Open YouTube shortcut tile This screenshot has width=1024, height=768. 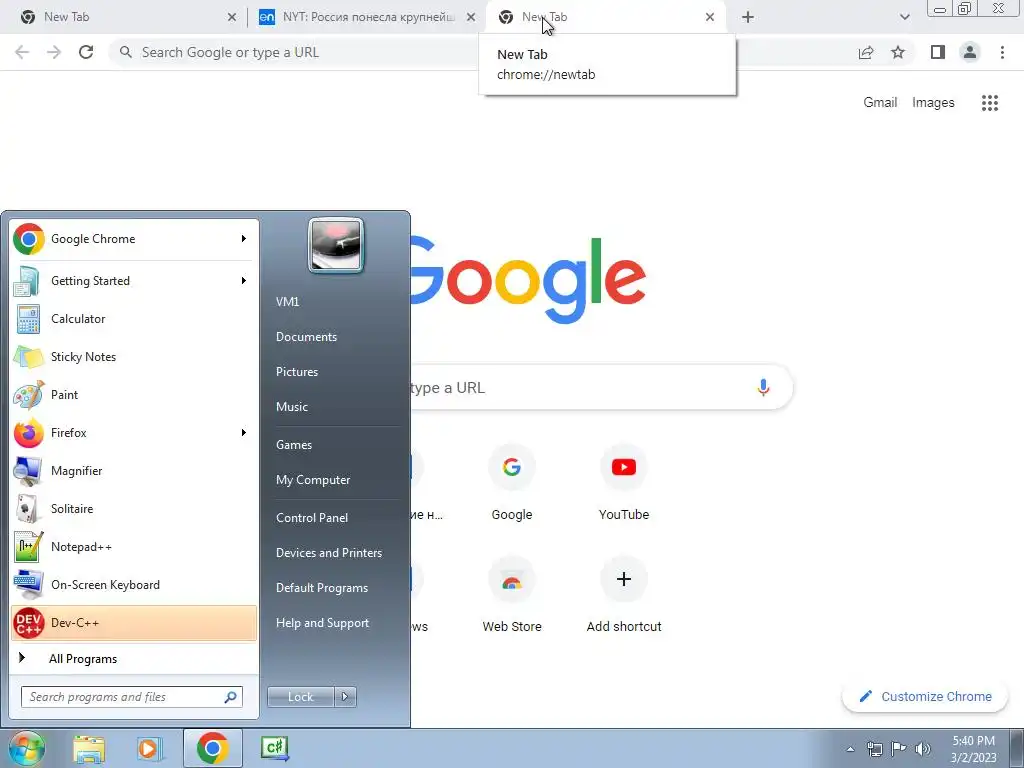click(624, 483)
